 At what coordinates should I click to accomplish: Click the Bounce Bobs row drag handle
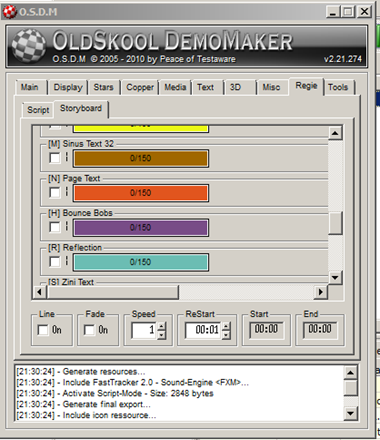click(x=66, y=226)
